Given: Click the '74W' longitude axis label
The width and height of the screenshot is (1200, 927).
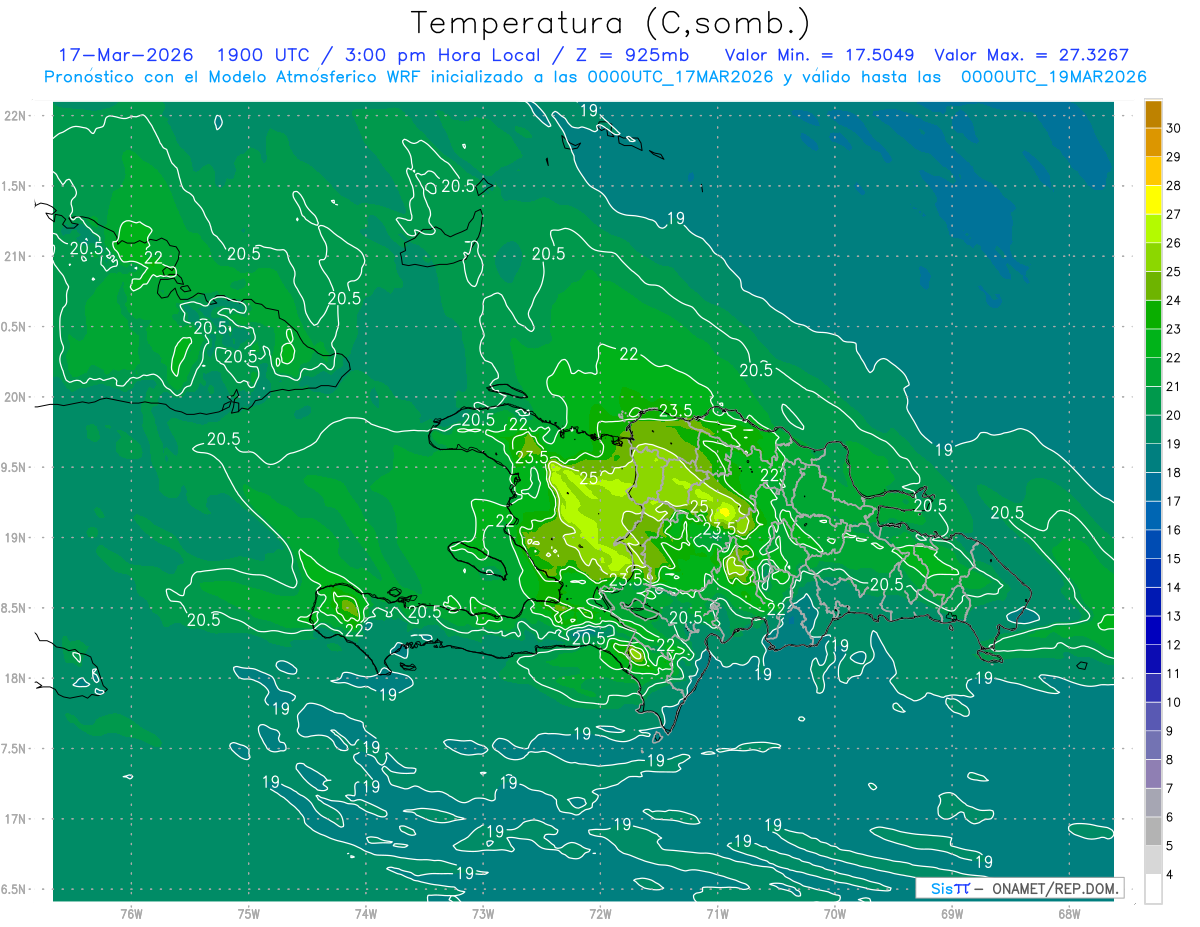Looking at the screenshot, I should (x=366, y=914).
